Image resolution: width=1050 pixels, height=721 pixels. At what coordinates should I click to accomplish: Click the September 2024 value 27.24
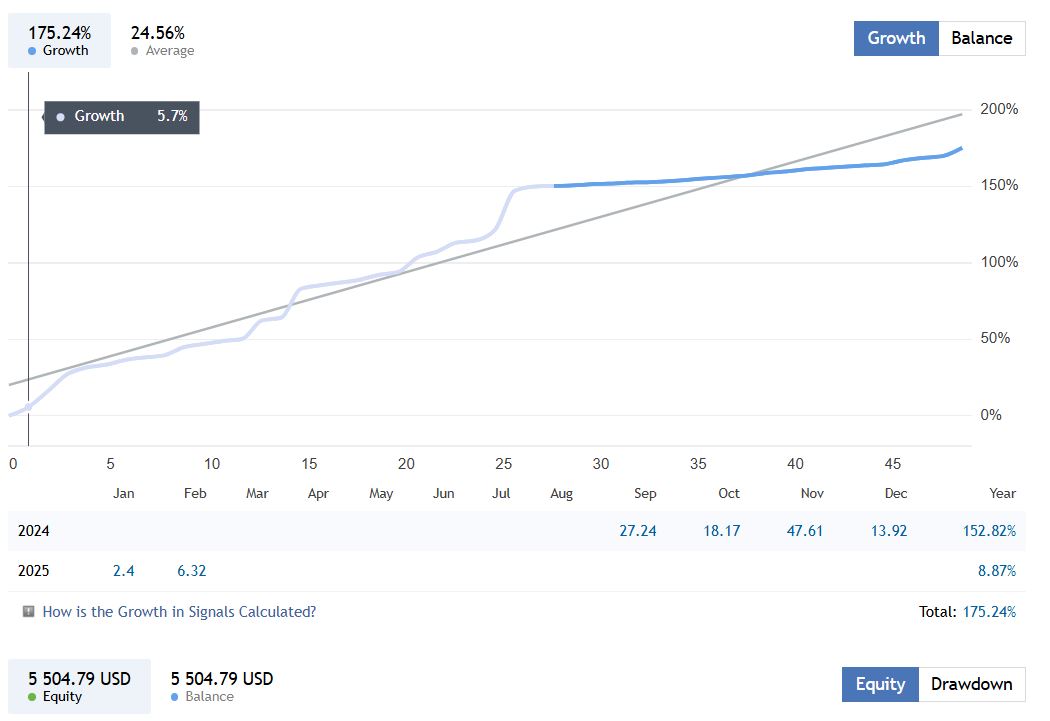point(638,531)
